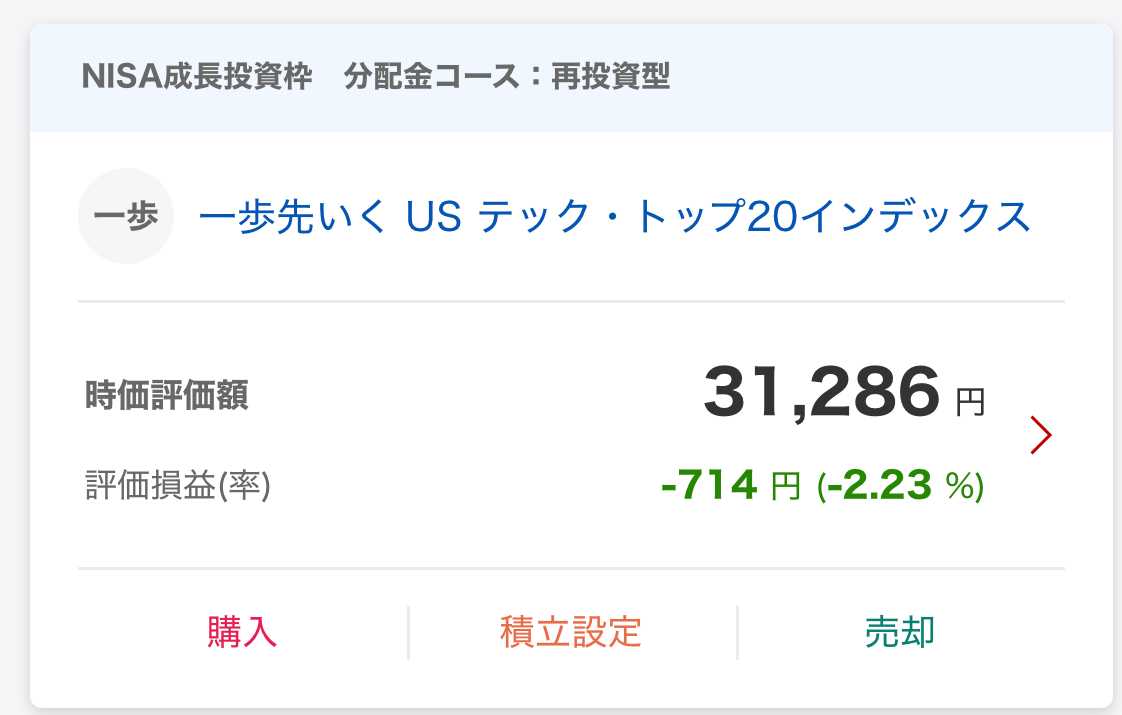Click the NISA成長投資枠 header text

click(x=197, y=77)
